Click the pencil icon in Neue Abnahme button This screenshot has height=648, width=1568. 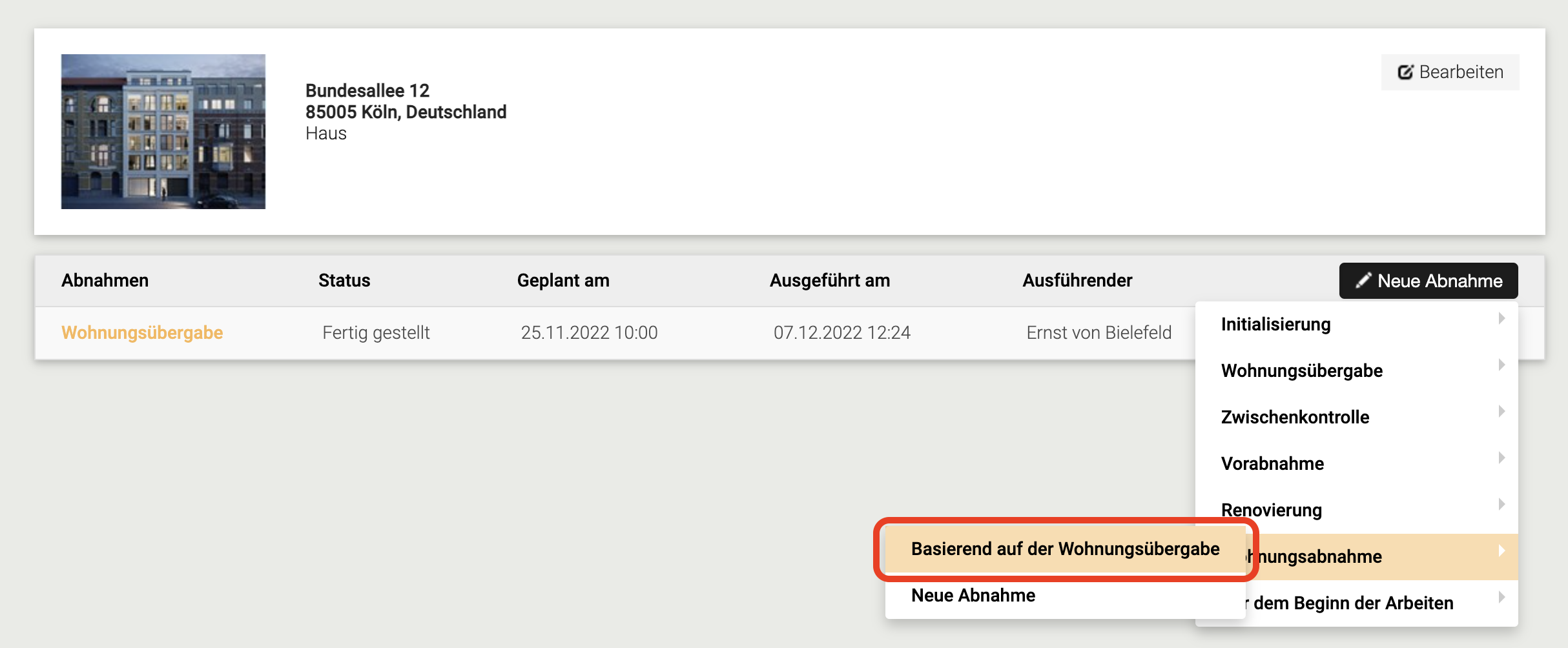pyautogui.click(x=1363, y=281)
